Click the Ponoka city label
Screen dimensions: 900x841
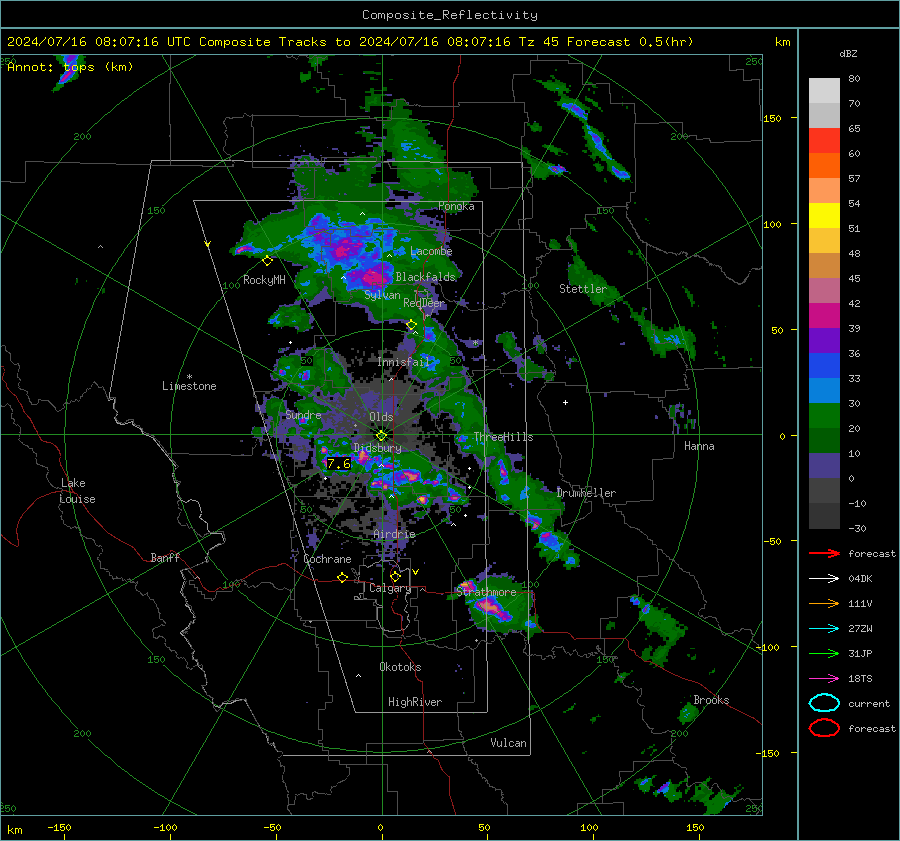click(x=456, y=207)
